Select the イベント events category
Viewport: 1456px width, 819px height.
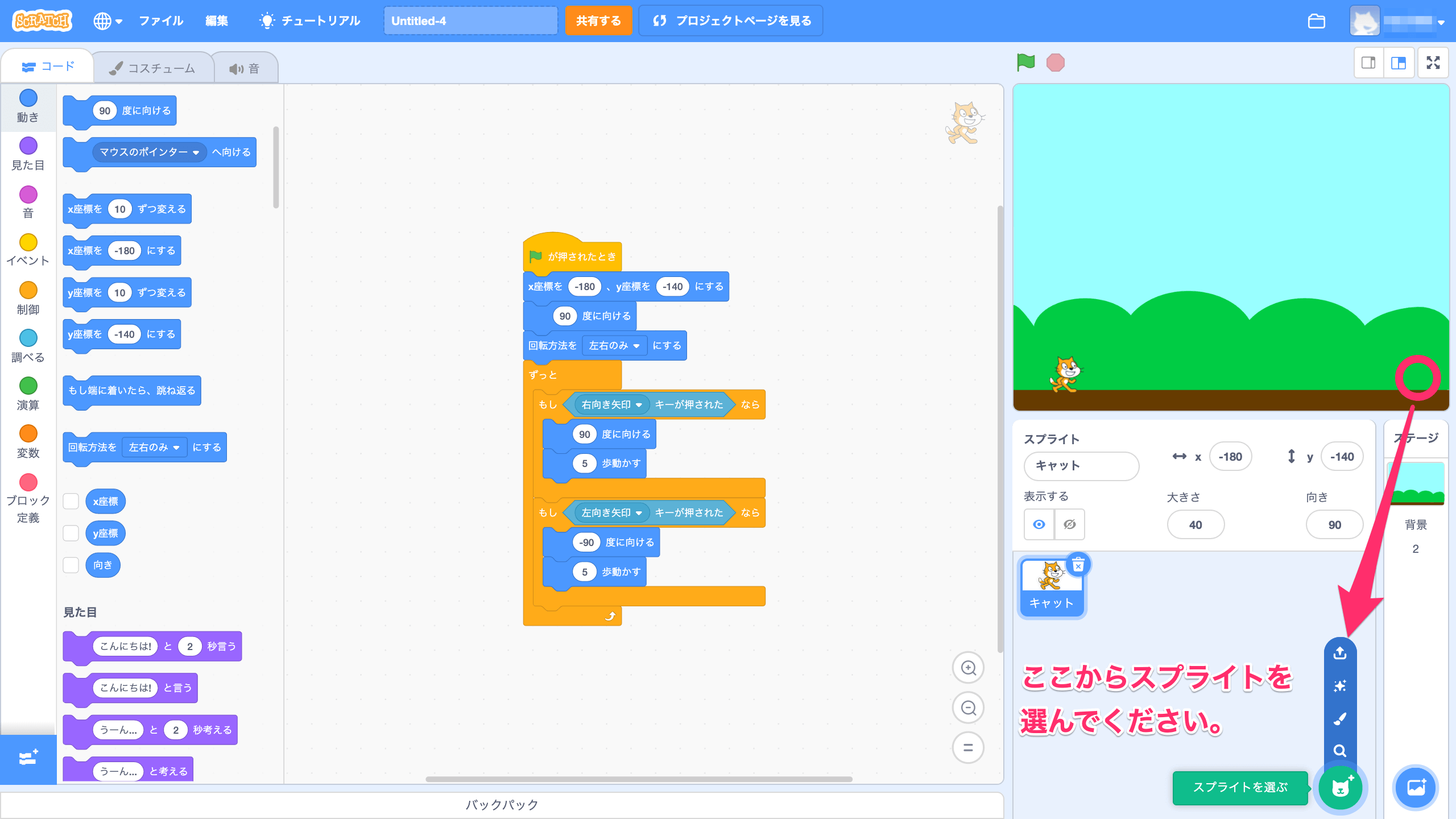point(28,250)
